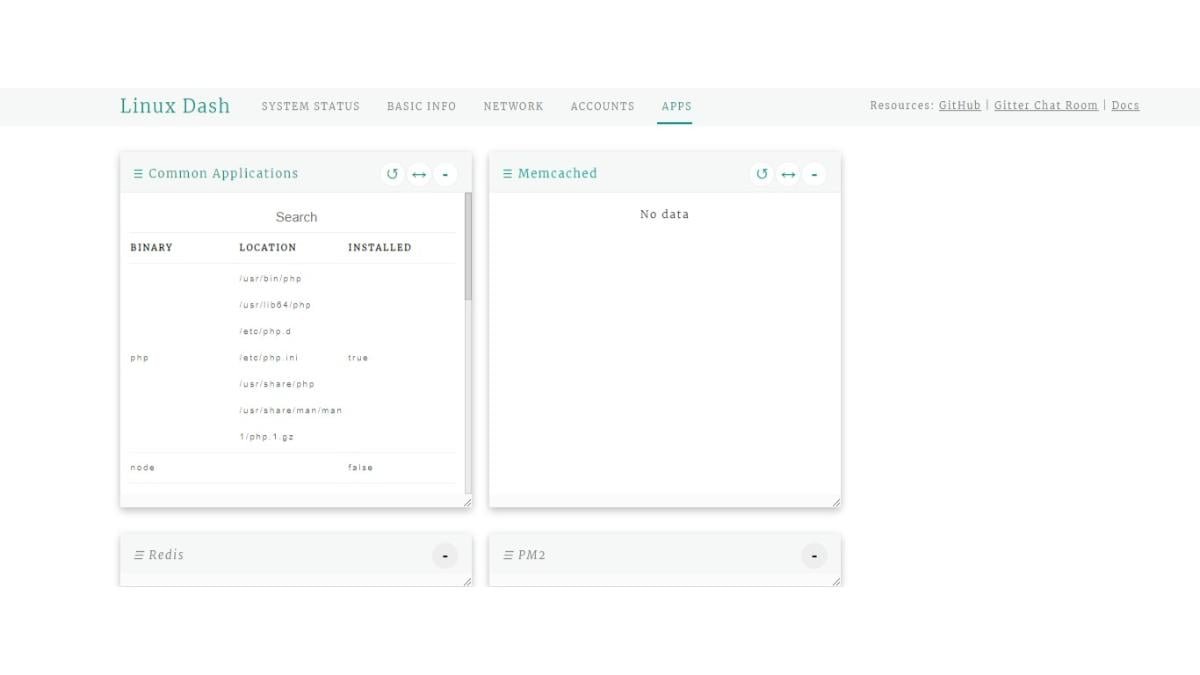Viewport: 1200px width, 675px height.
Task: Select the Basic Info tab
Action: point(421,106)
